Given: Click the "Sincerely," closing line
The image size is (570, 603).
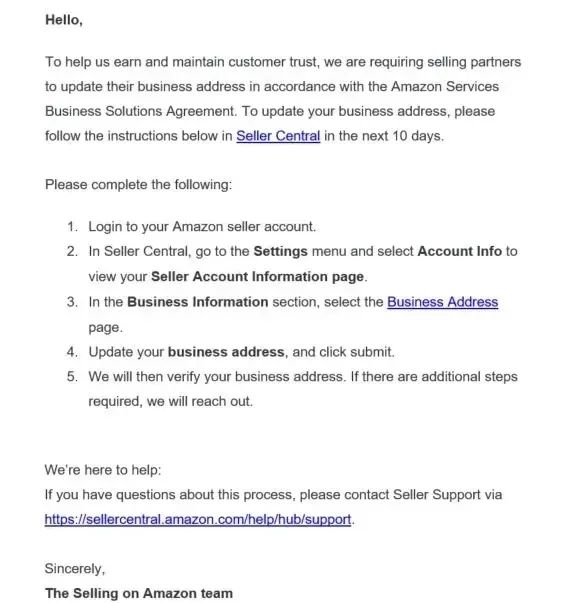Looking at the screenshot, I should point(75,568).
